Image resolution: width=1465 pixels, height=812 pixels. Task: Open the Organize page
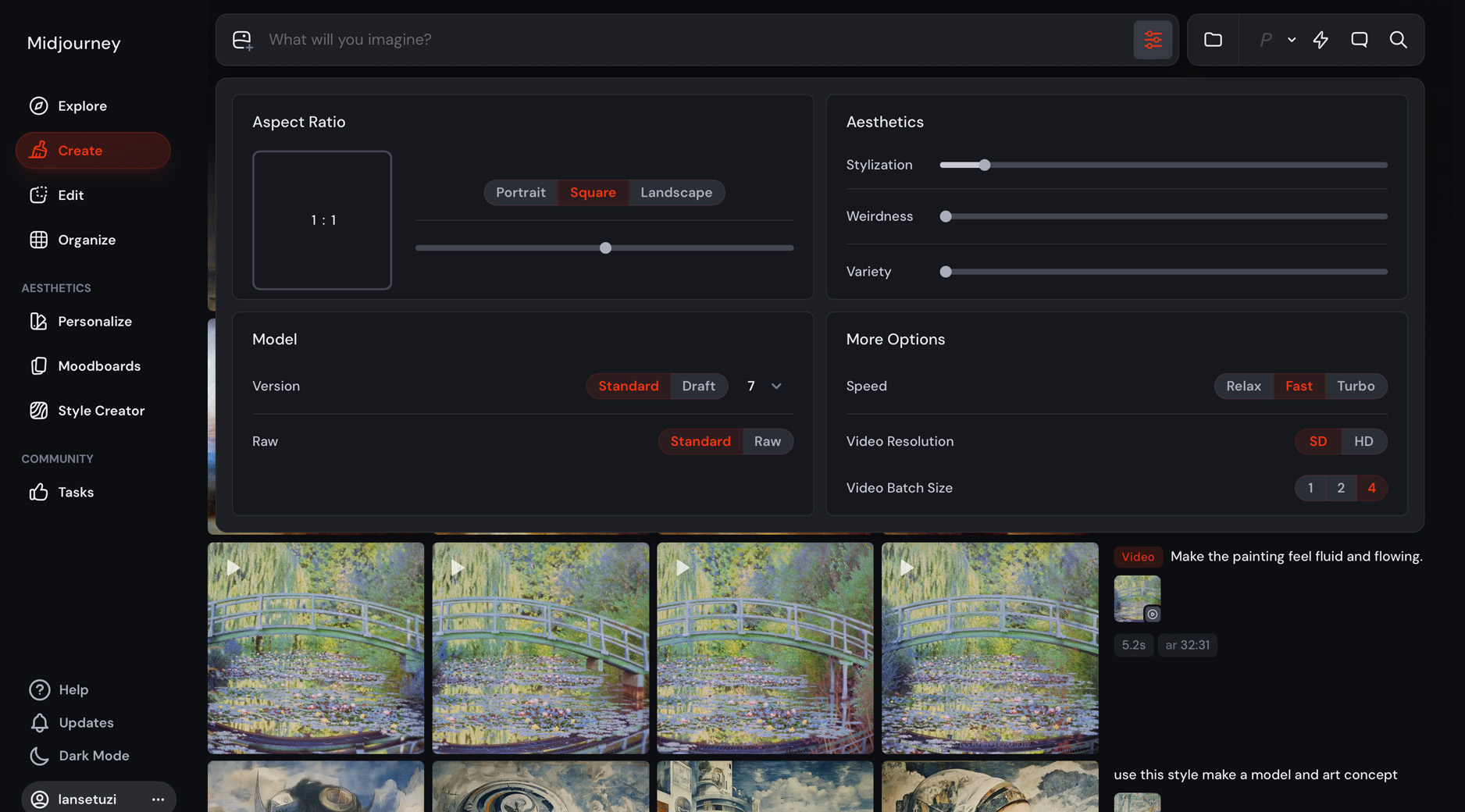tap(93, 240)
